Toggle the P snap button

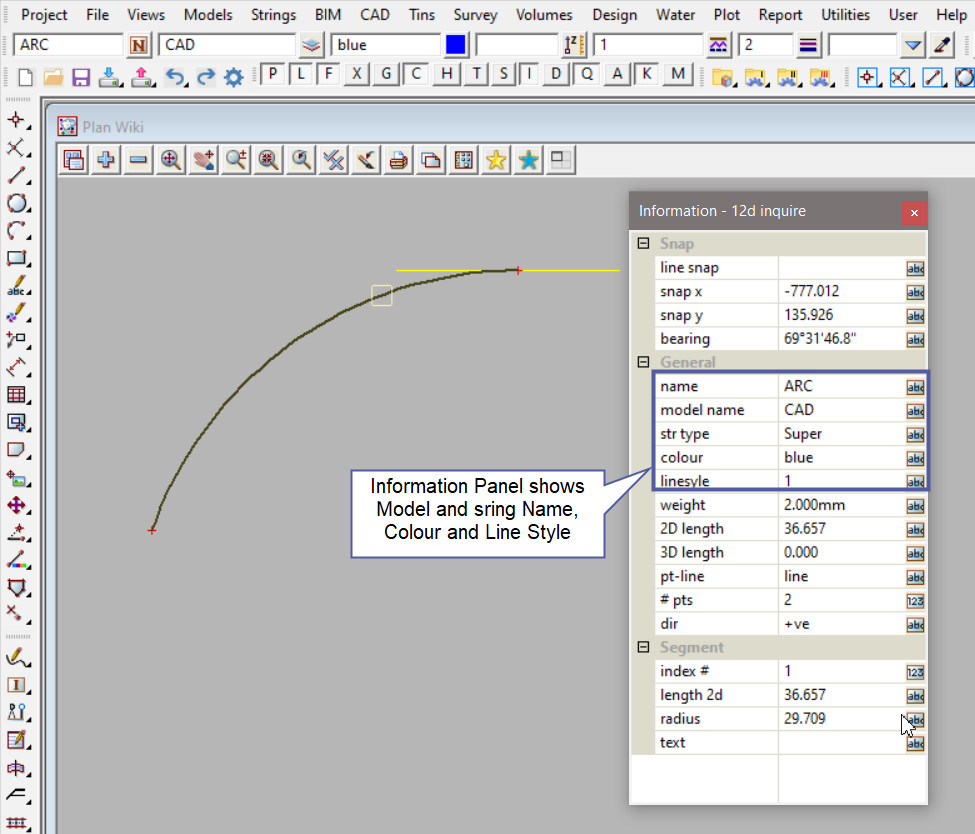tap(272, 74)
